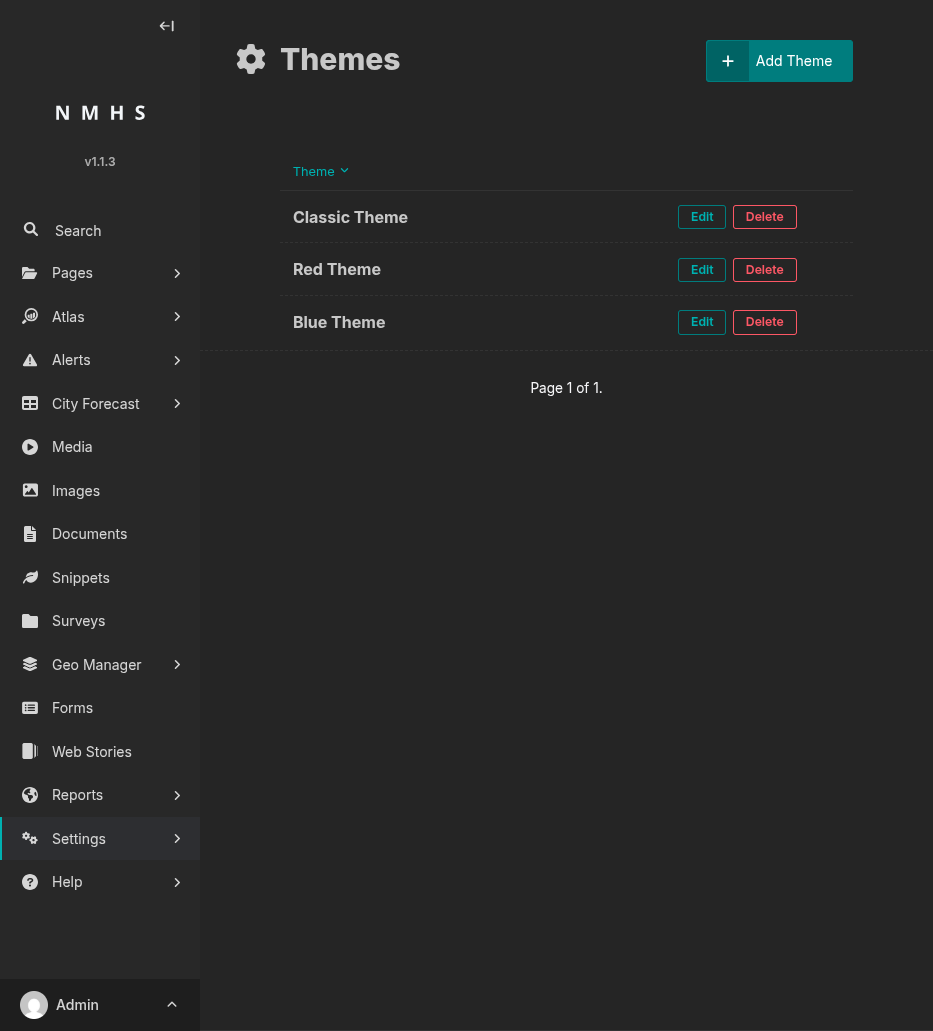This screenshot has height=1031, width=933.
Task: Toggle the Admin account menu chevron
Action: [x=172, y=1005]
